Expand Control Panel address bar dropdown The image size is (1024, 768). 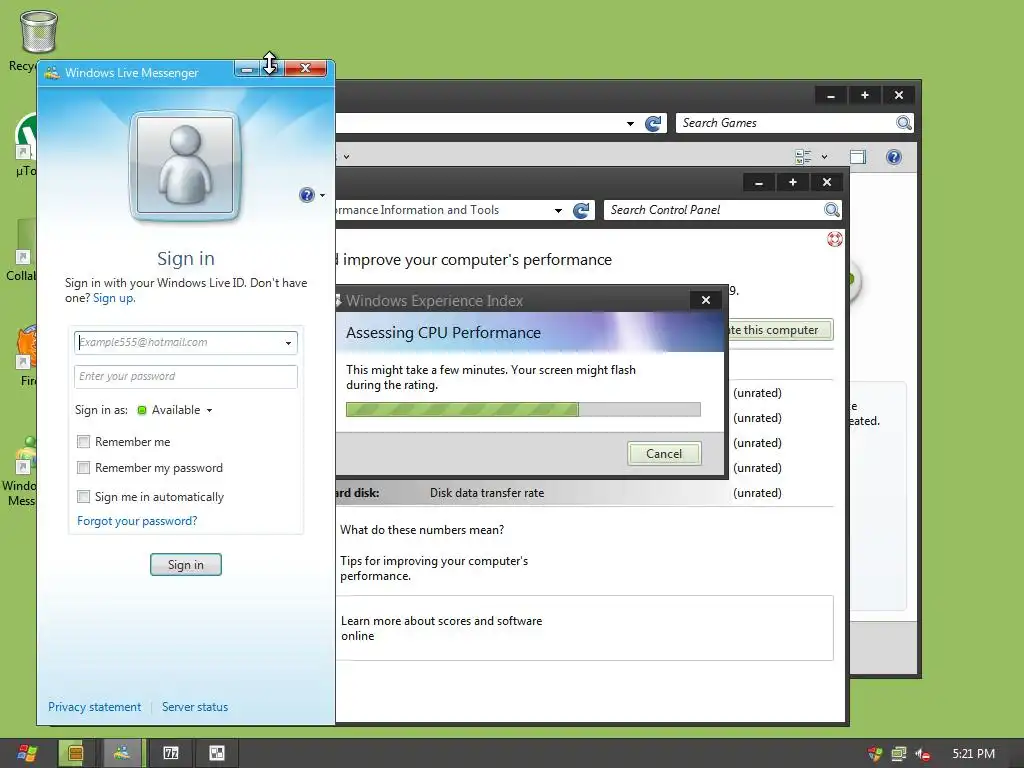tap(558, 210)
